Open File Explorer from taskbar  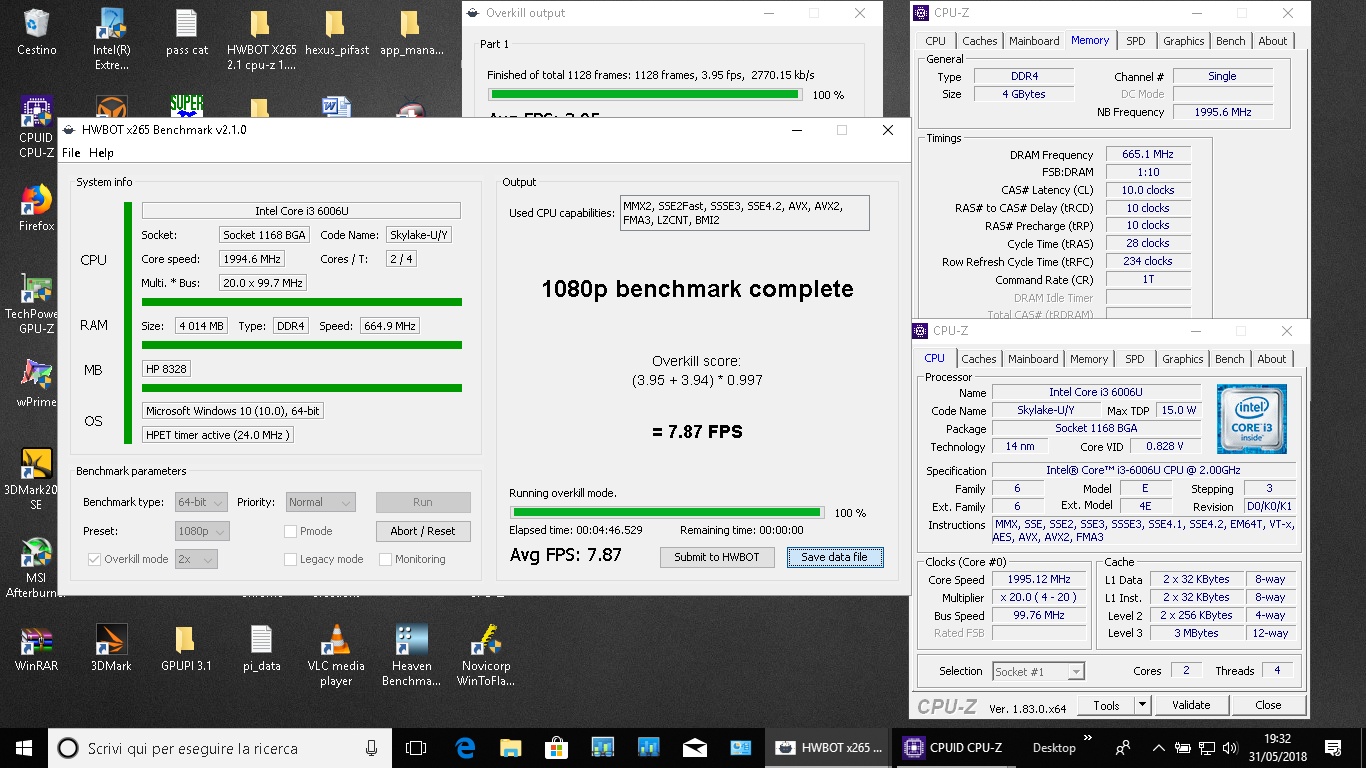[x=511, y=748]
